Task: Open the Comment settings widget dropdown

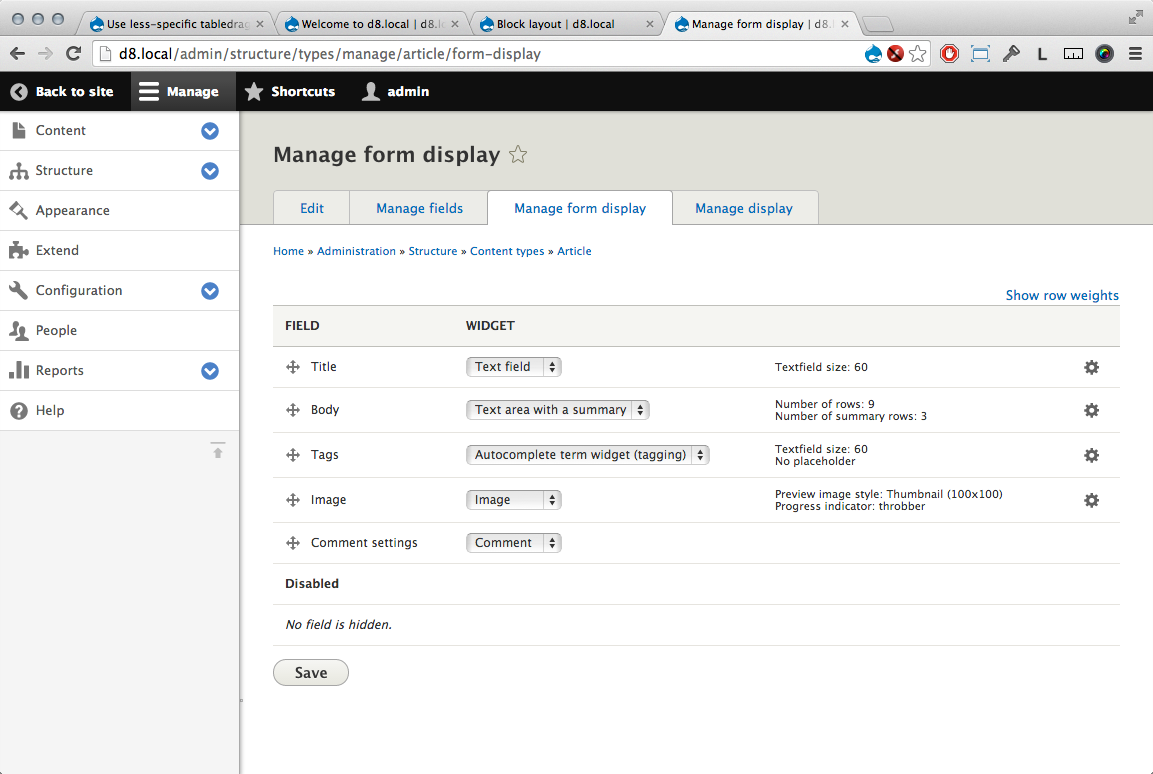Action: [x=513, y=542]
